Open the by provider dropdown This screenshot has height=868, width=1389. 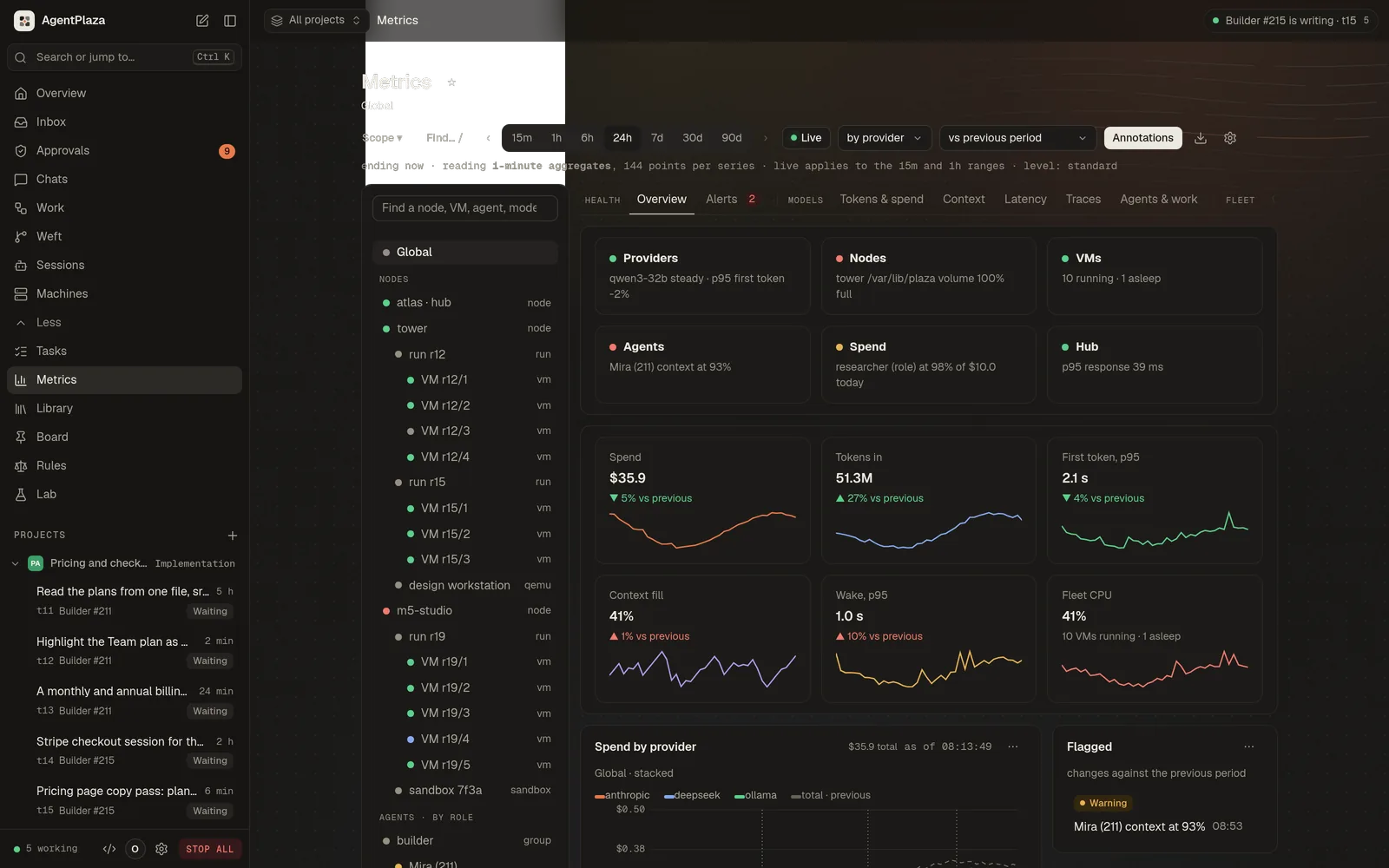click(885, 138)
